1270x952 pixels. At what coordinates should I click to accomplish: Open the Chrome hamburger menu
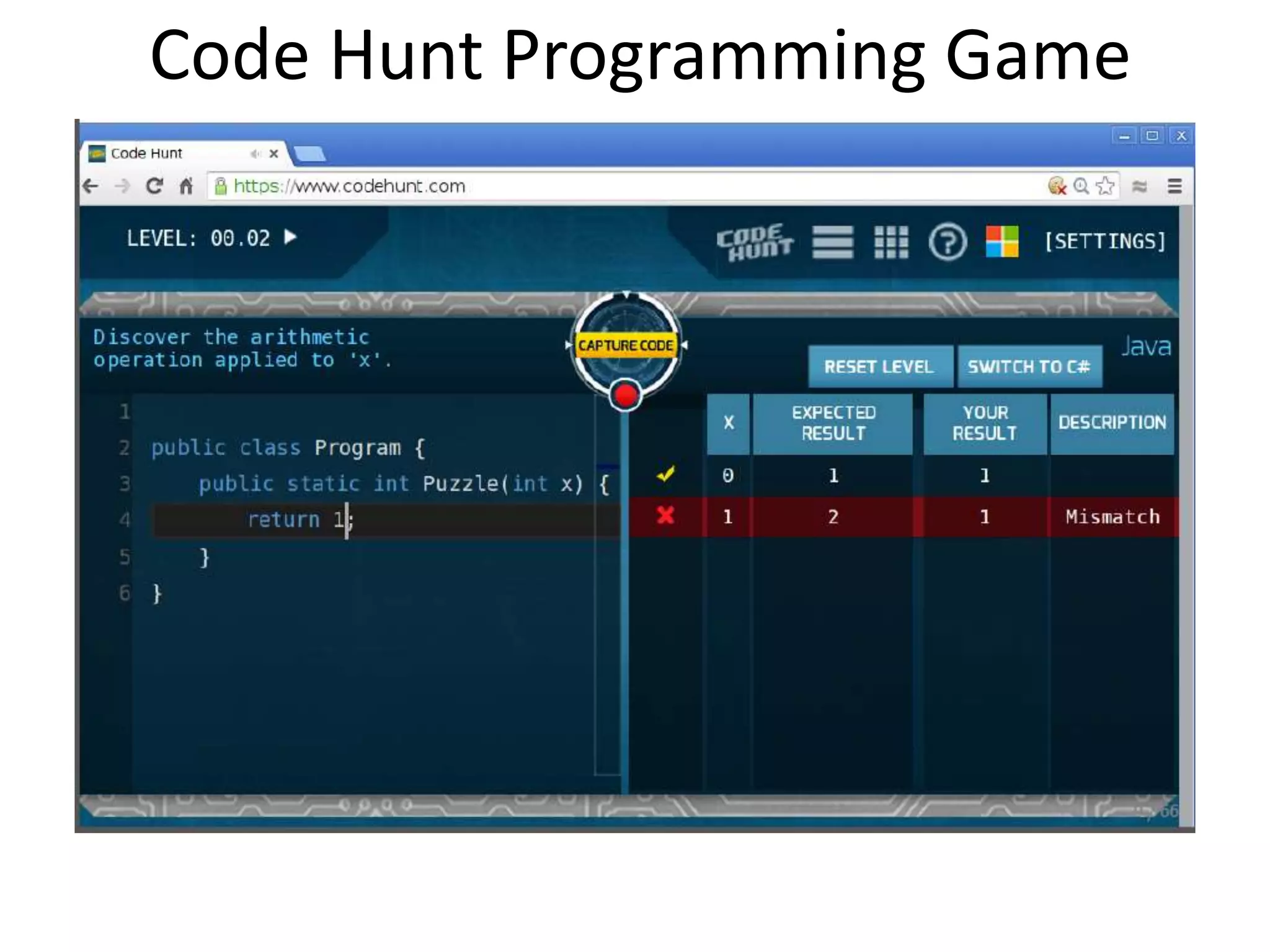tap(1175, 186)
